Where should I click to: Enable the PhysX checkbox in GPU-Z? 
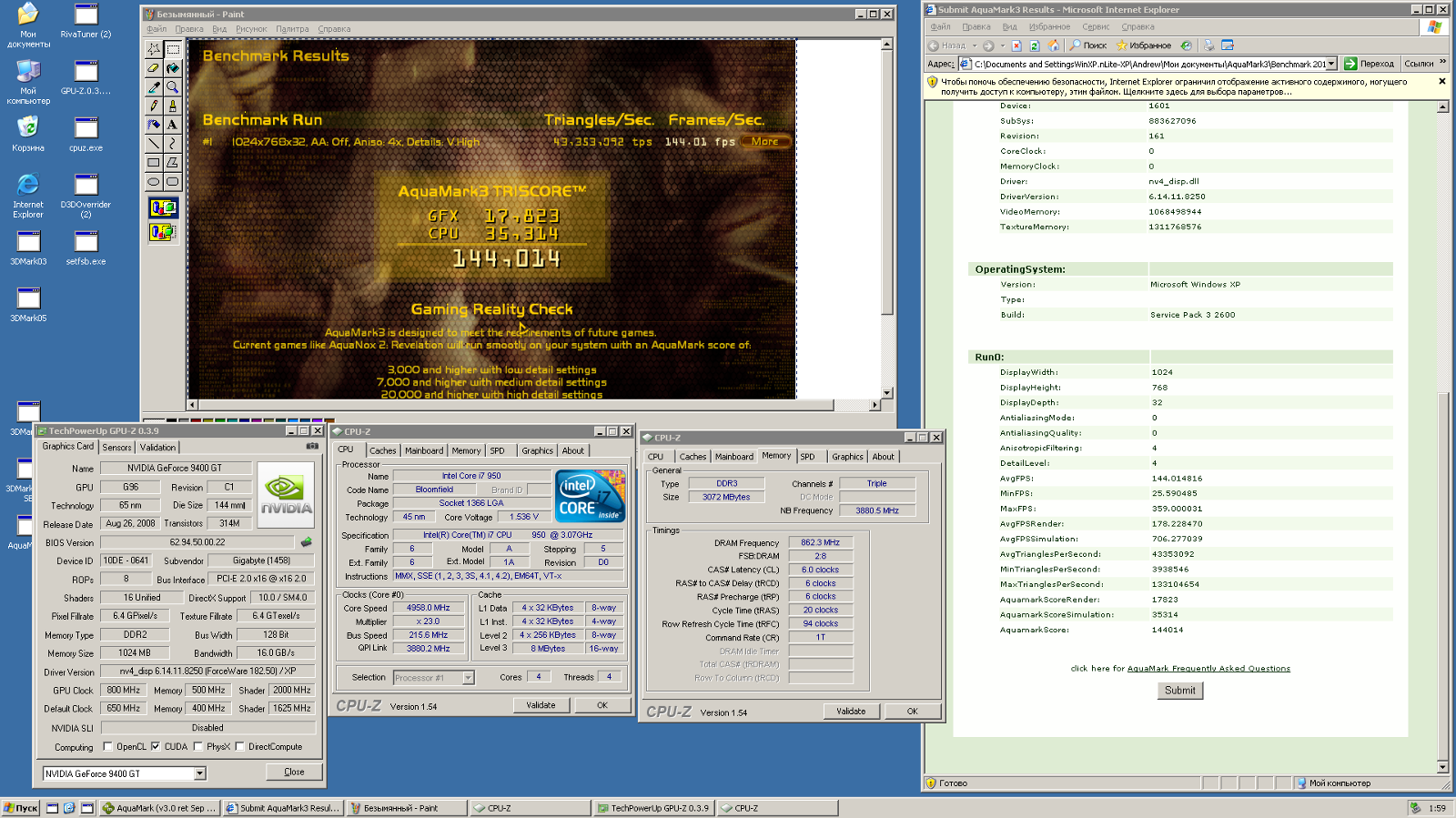pos(198,747)
